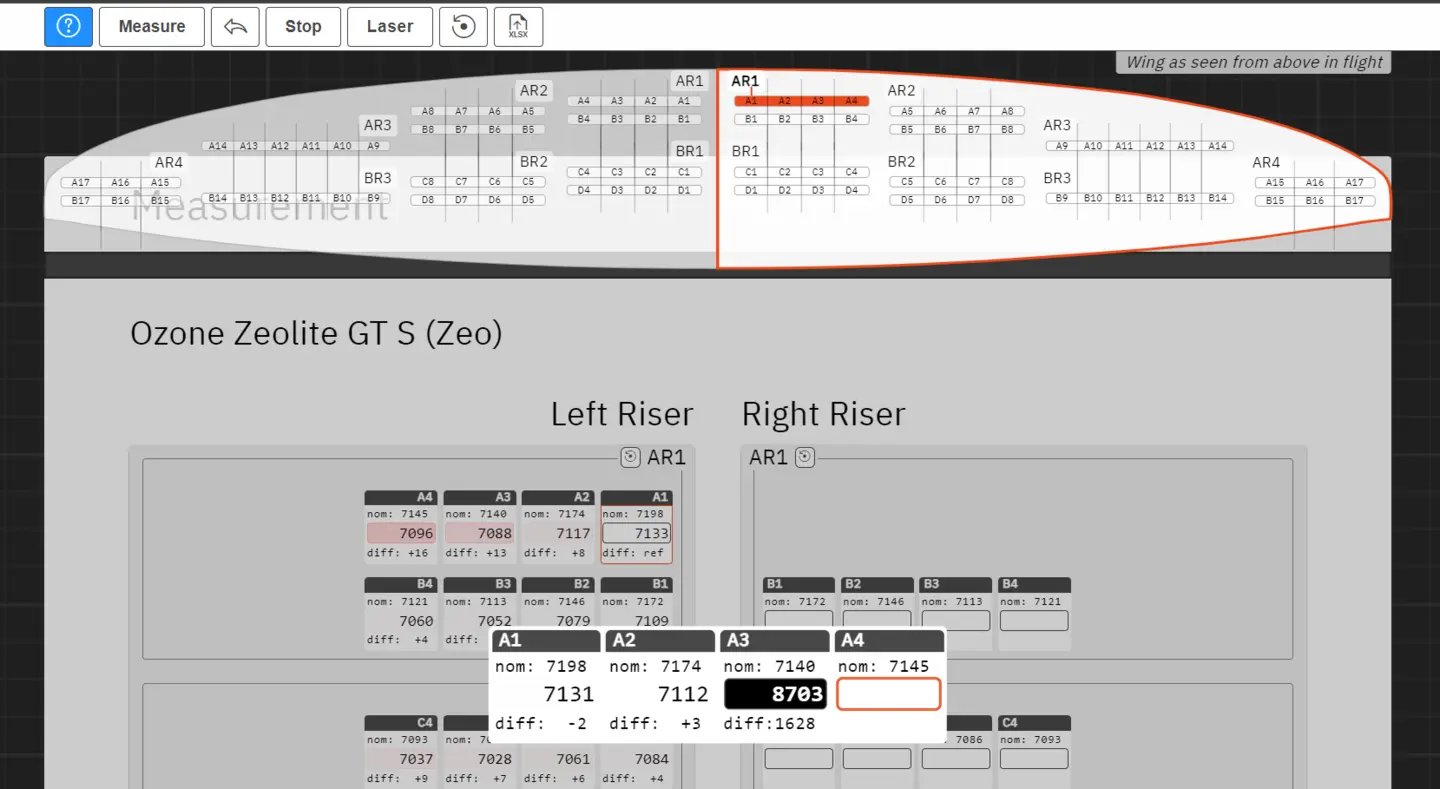Toggle the Laser on

pyautogui.click(x=389, y=26)
